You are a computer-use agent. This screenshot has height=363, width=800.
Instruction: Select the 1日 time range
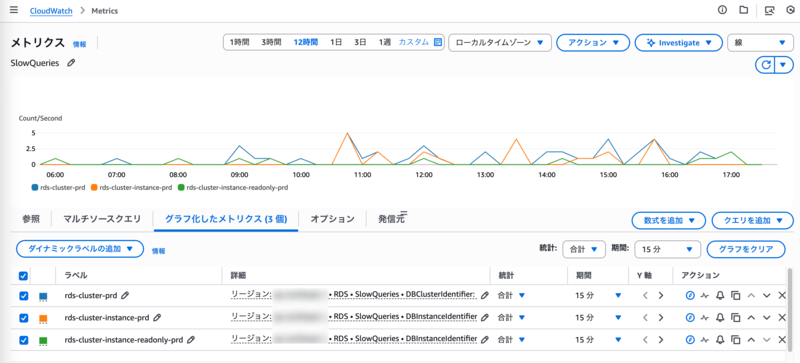click(336, 42)
